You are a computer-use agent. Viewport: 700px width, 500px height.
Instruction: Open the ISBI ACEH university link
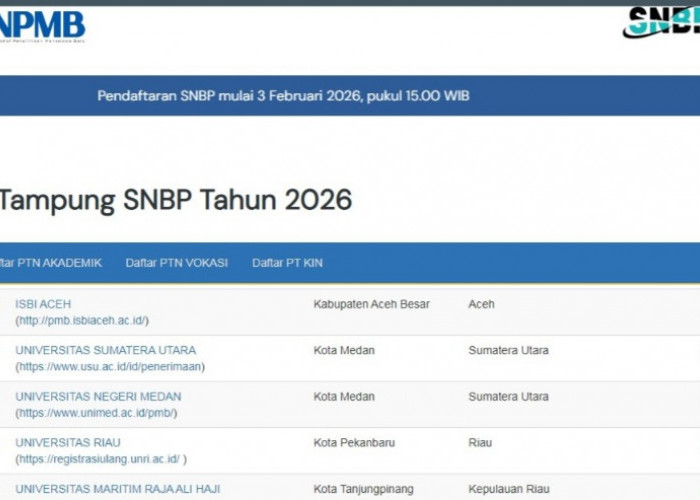43,304
